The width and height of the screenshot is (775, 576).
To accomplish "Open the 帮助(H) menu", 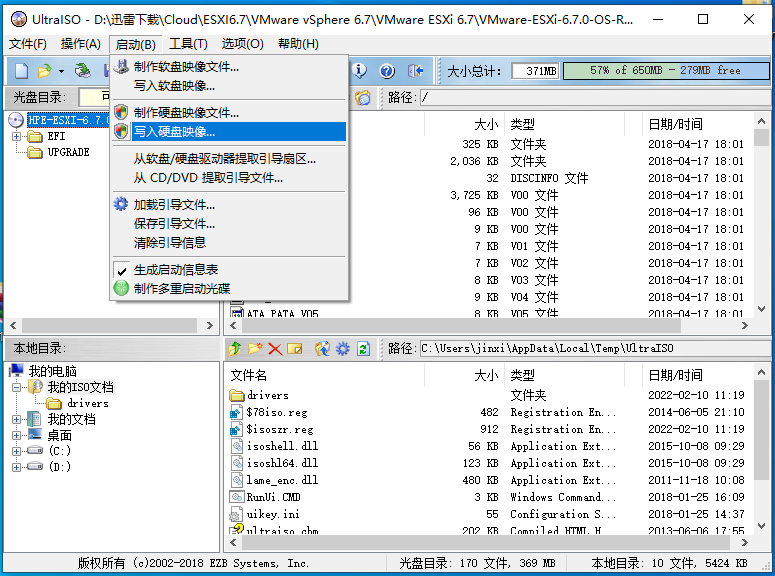I will pyautogui.click(x=298, y=44).
